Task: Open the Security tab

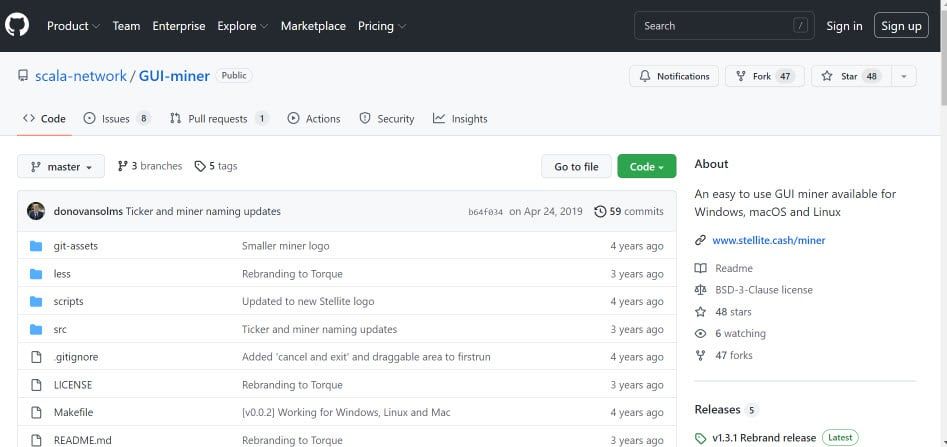Action: coord(387,119)
